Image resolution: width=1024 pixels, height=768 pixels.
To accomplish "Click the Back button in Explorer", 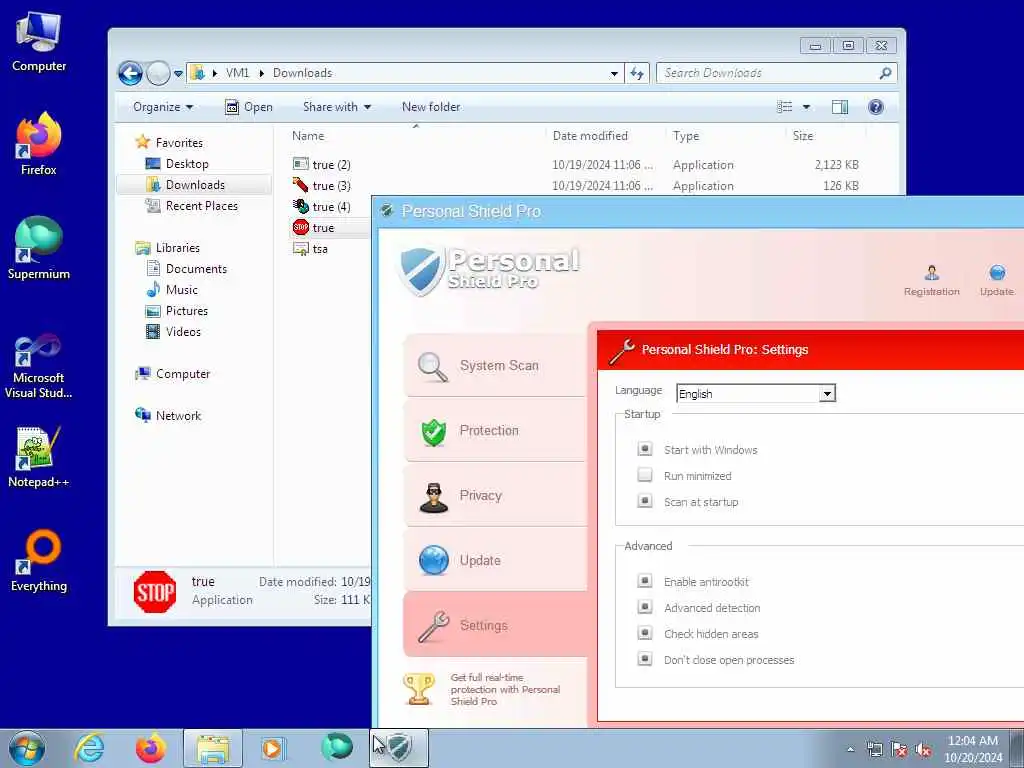I will [x=131, y=73].
